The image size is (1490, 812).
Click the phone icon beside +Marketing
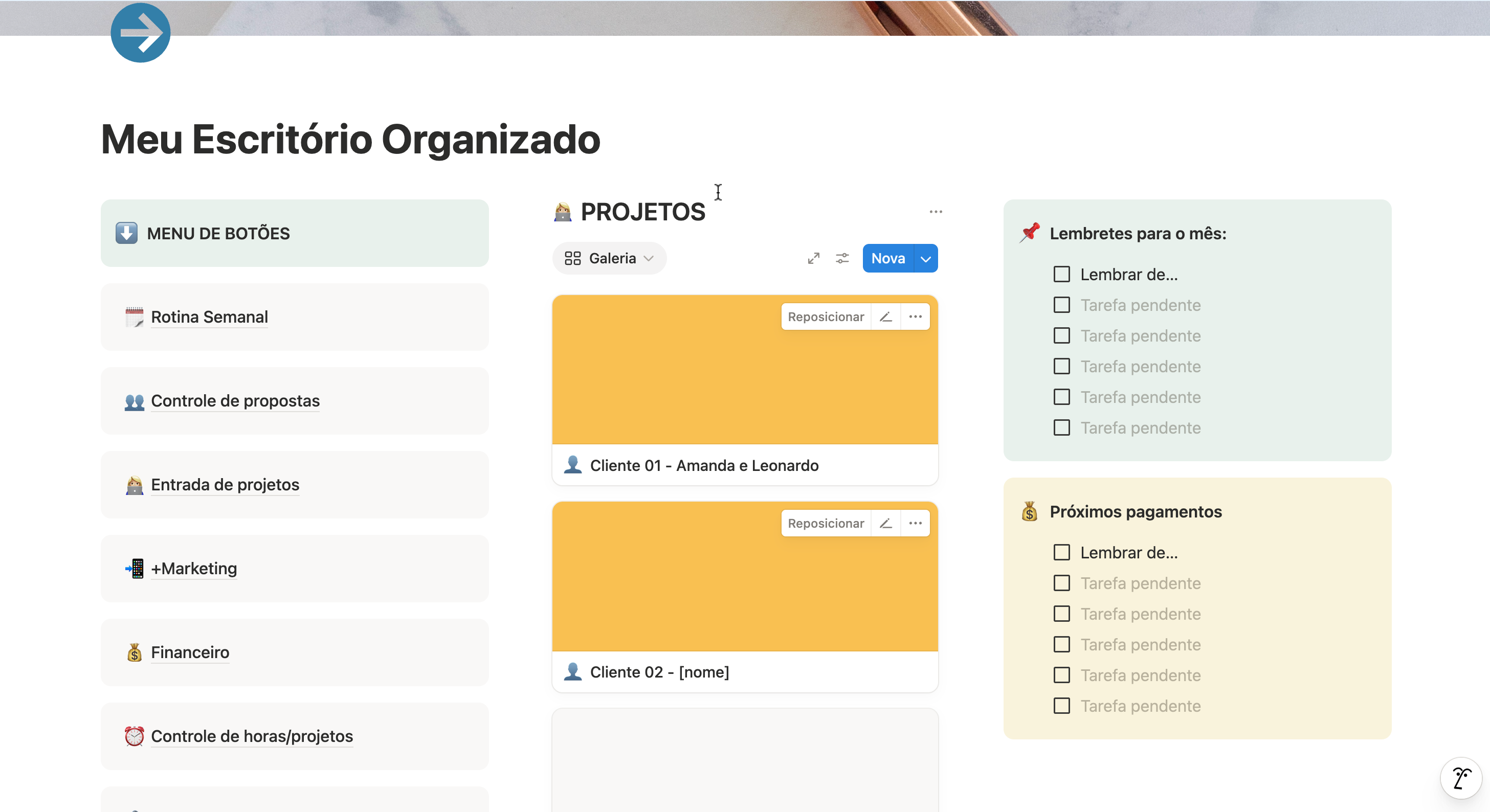[134, 569]
